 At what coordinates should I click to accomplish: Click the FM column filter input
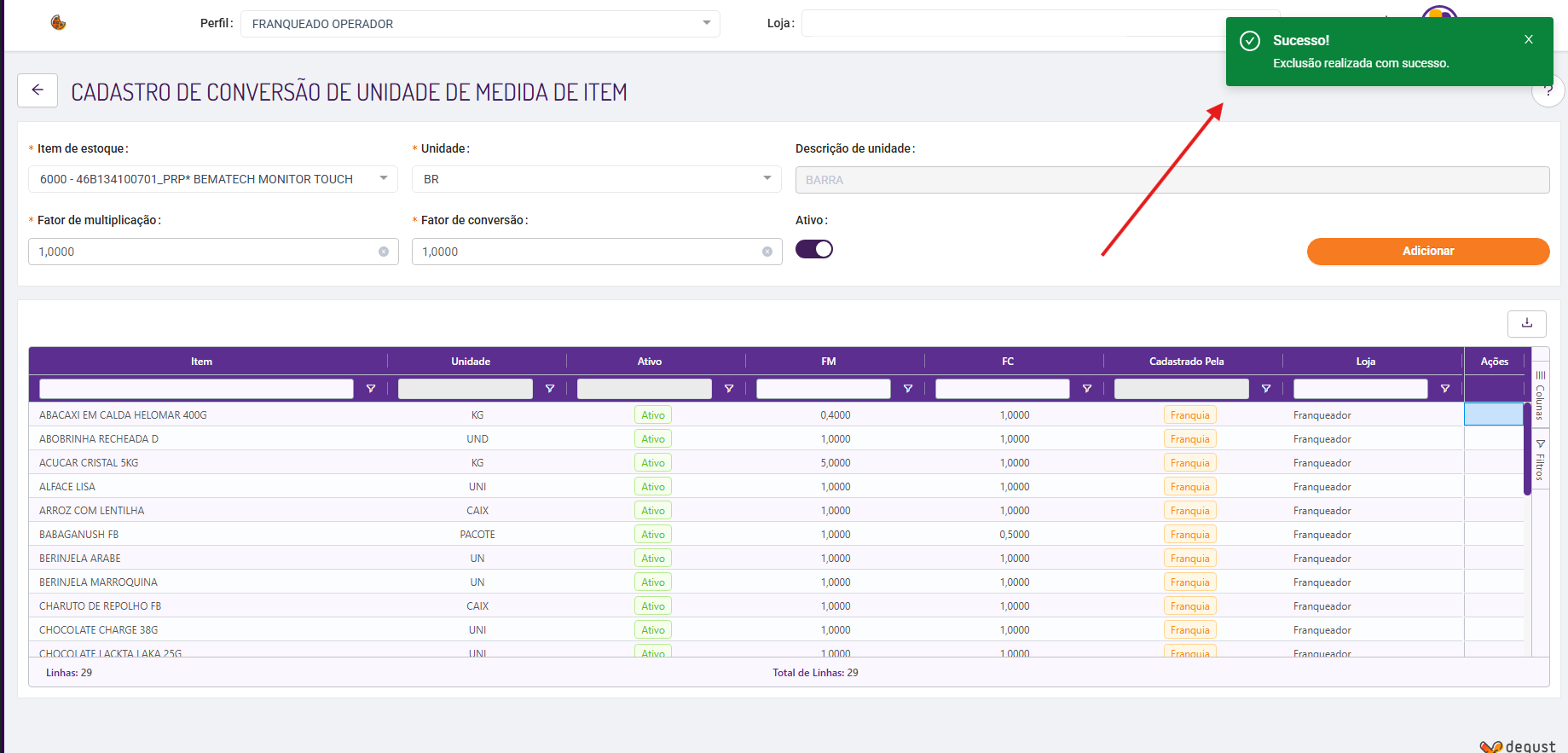point(824,389)
